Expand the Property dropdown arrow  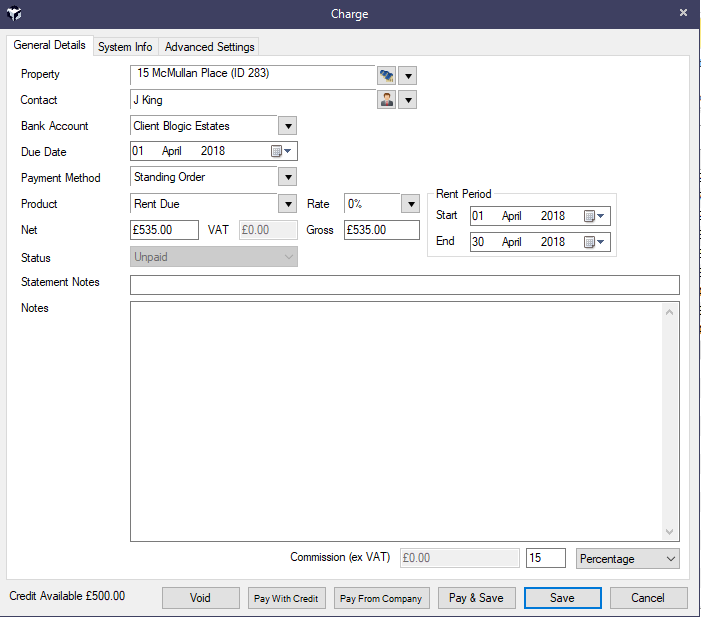(x=407, y=75)
